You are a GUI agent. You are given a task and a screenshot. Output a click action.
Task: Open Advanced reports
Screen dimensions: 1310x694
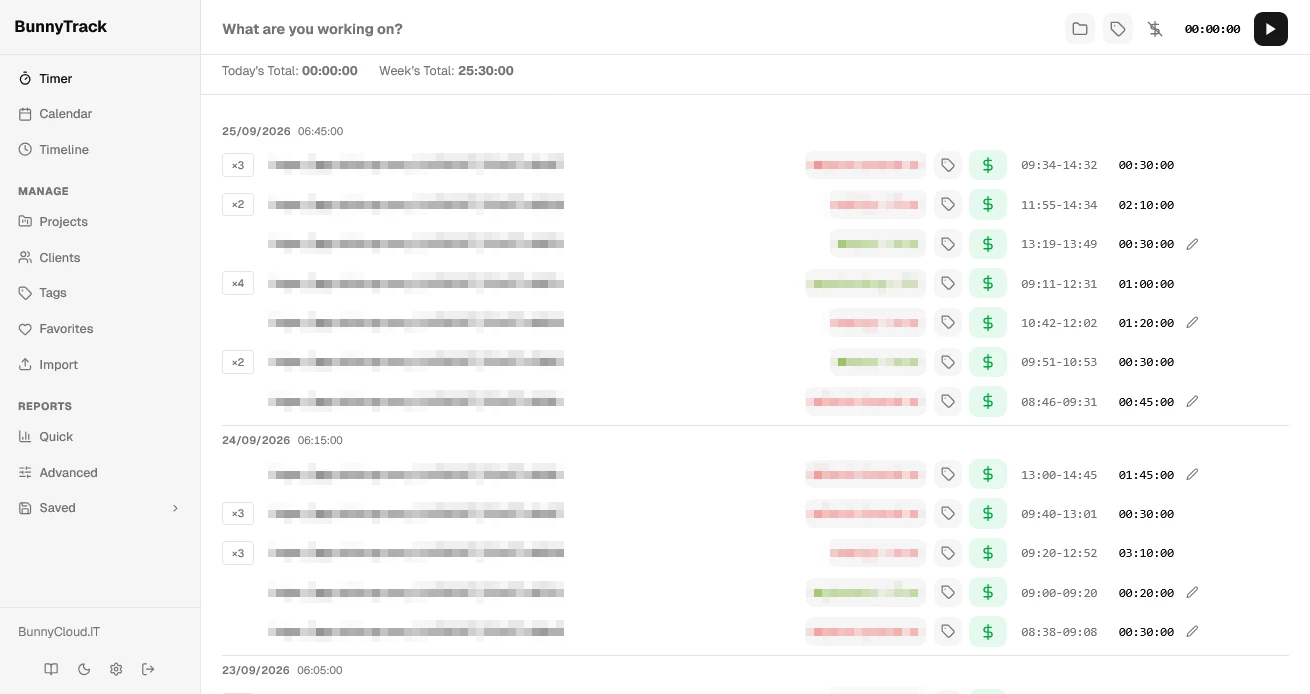tap(100, 473)
